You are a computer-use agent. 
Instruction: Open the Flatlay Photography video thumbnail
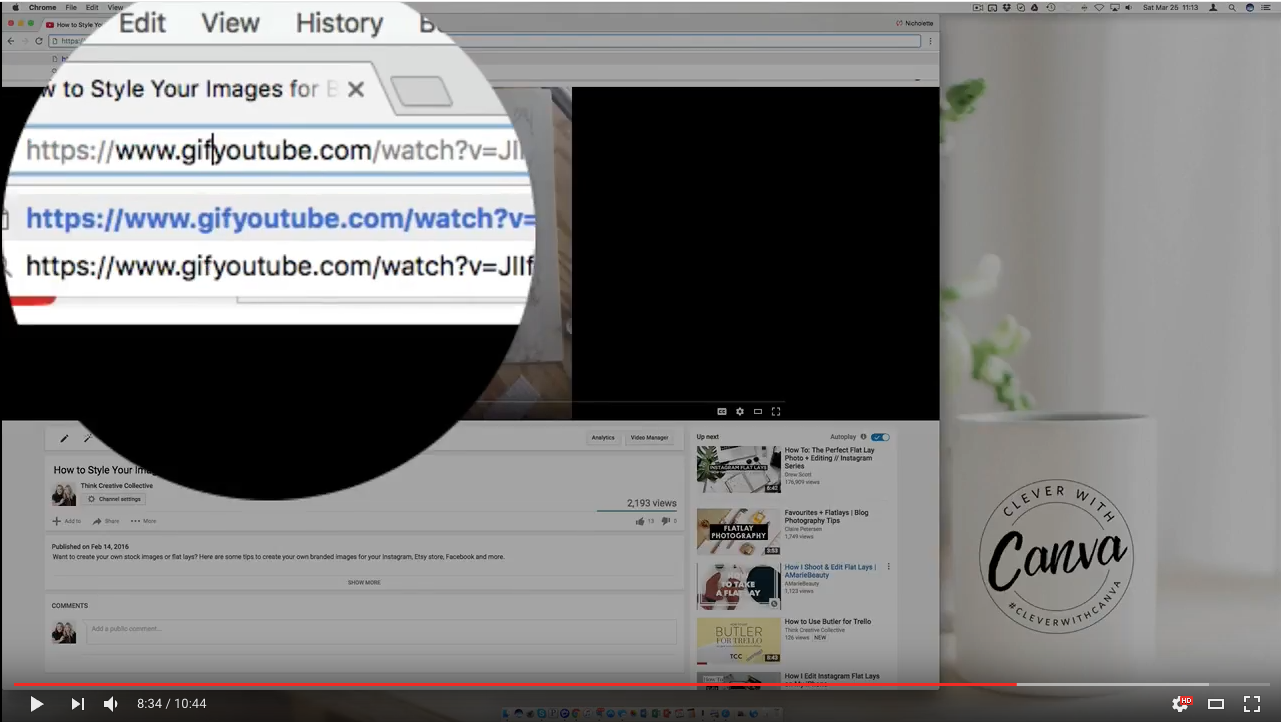pyautogui.click(x=739, y=532)
